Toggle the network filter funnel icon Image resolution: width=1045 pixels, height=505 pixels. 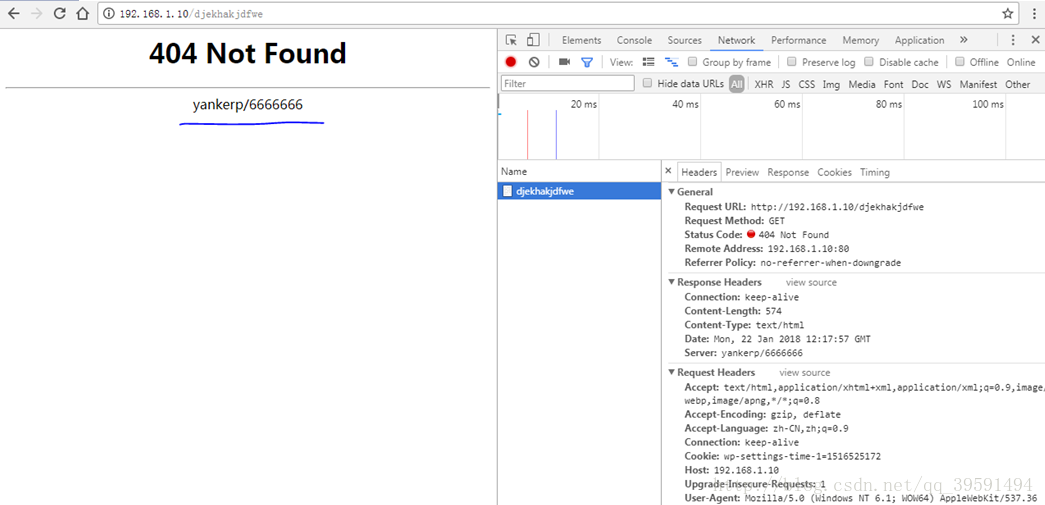(587, 62)
